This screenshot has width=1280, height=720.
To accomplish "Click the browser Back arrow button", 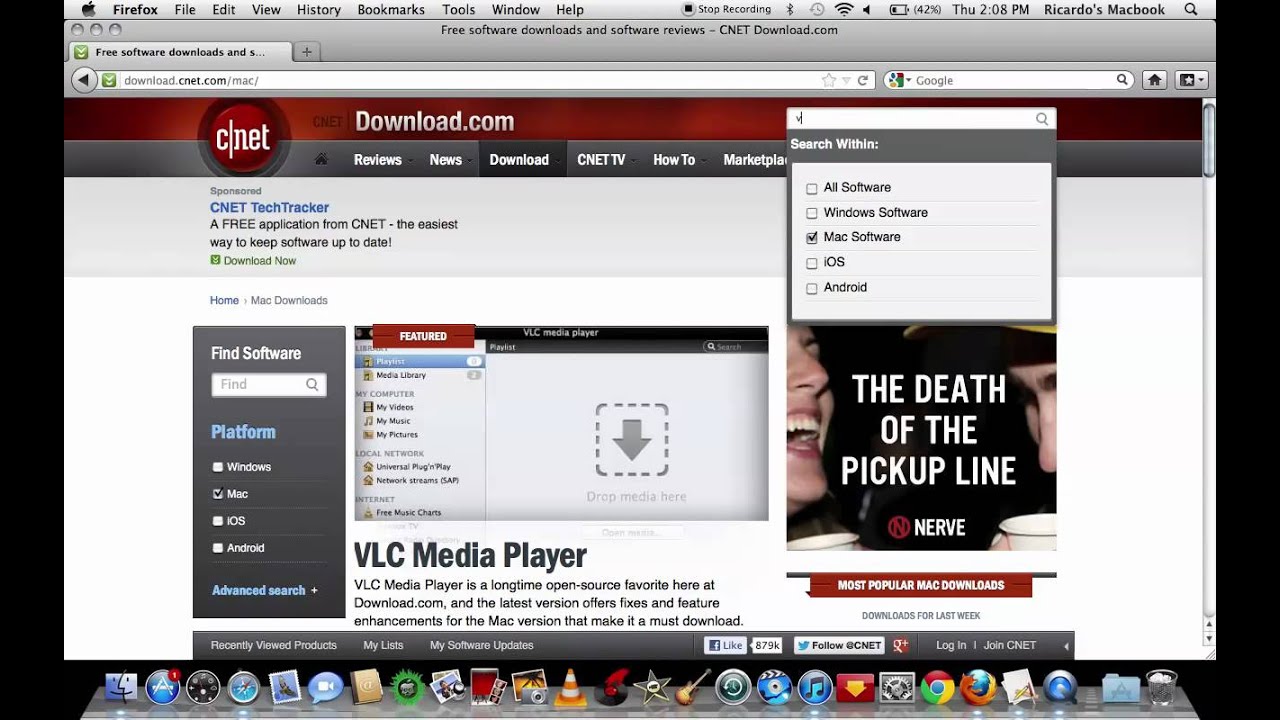I will 84,80.
